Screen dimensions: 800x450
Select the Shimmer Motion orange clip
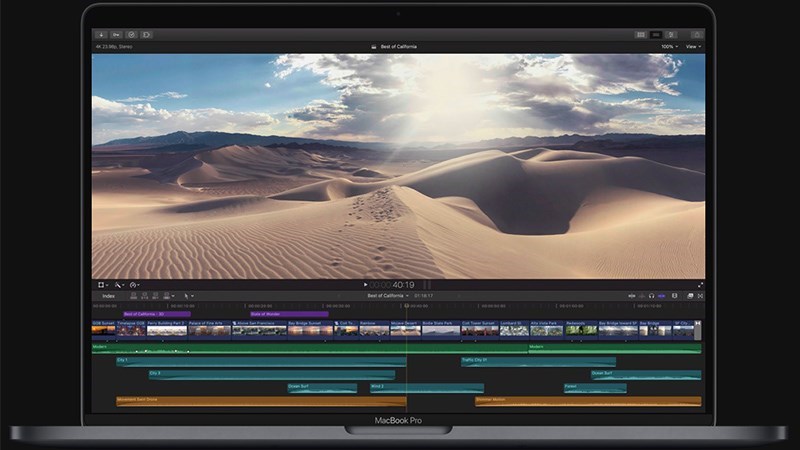588,402
